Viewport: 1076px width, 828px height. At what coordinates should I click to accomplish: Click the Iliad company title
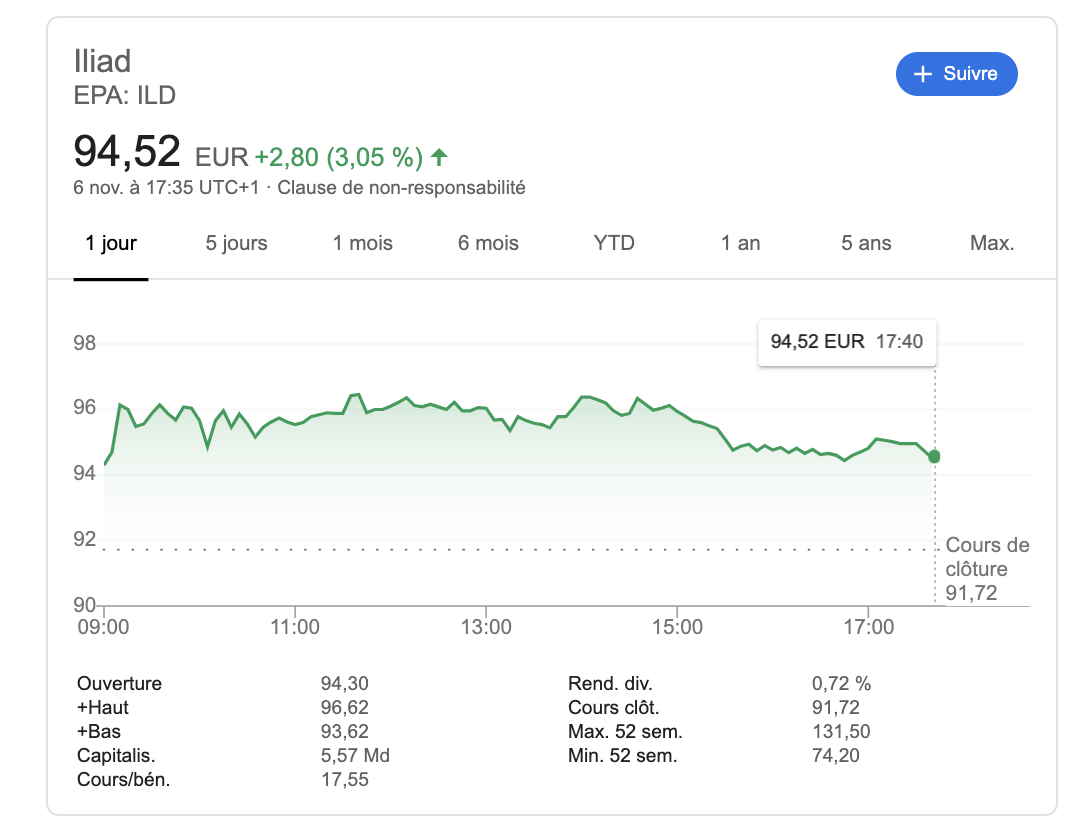click(x=103, y=61)
